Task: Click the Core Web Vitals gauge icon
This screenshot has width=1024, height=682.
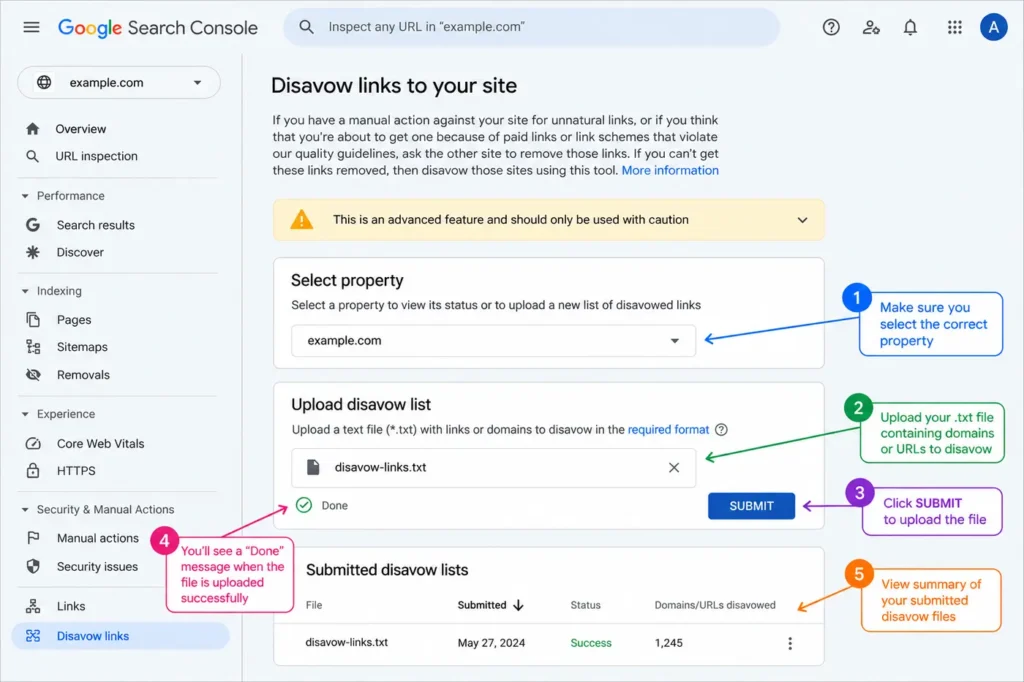Action: (33, 444)
